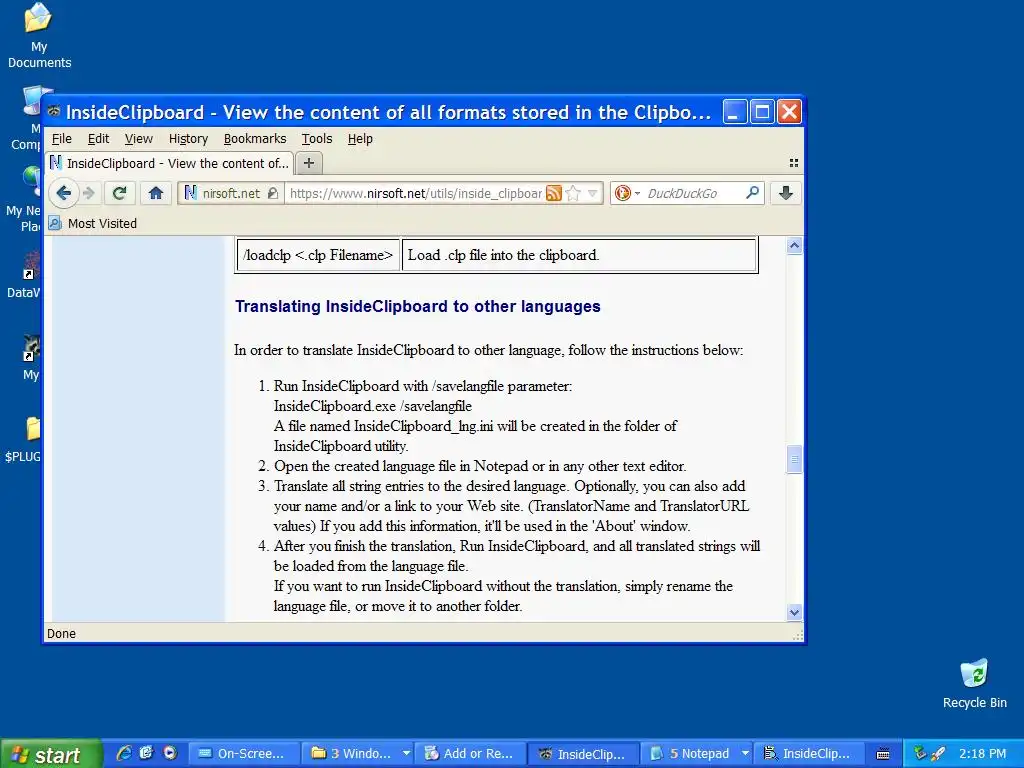Click the 2:18 PM system clock
Viewport: 1024px width, 768px height.
point(982,754)
